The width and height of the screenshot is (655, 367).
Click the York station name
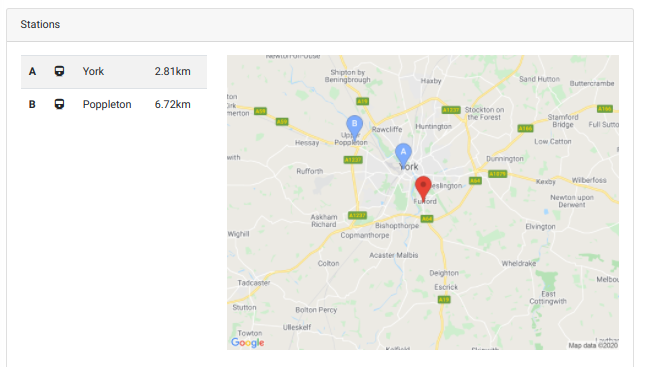[x=93, y=71]
